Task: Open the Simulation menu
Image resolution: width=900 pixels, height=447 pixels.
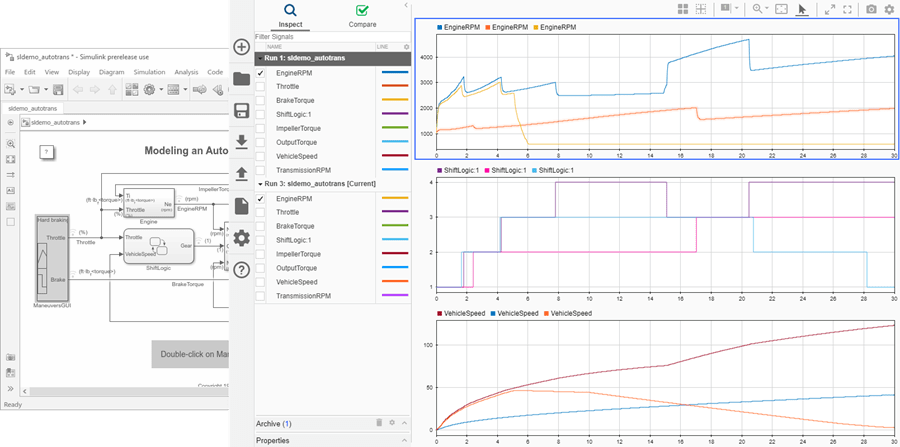Action: [150, 72]
